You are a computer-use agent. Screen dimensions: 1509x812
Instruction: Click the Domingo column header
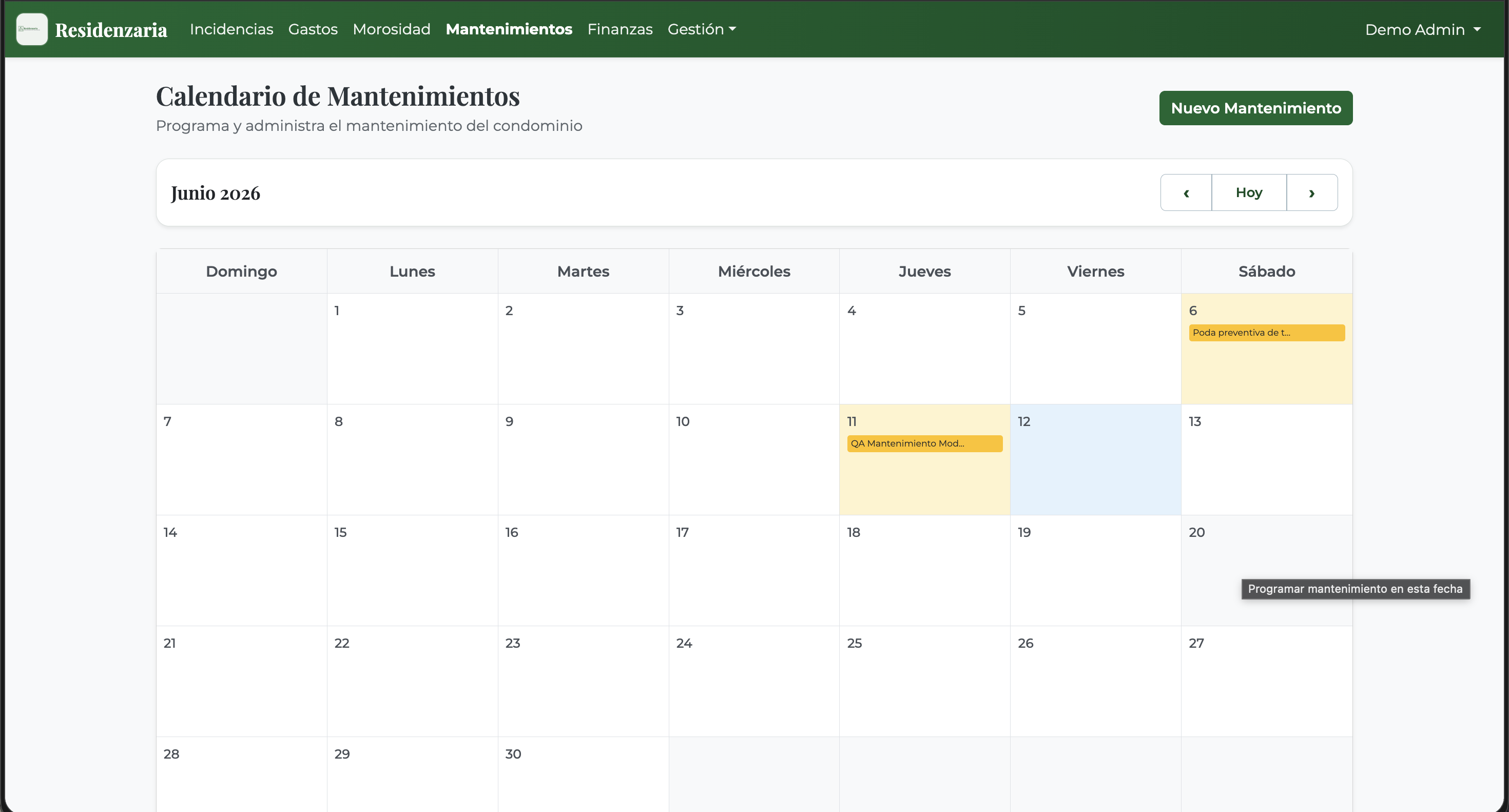coord(241,271)
